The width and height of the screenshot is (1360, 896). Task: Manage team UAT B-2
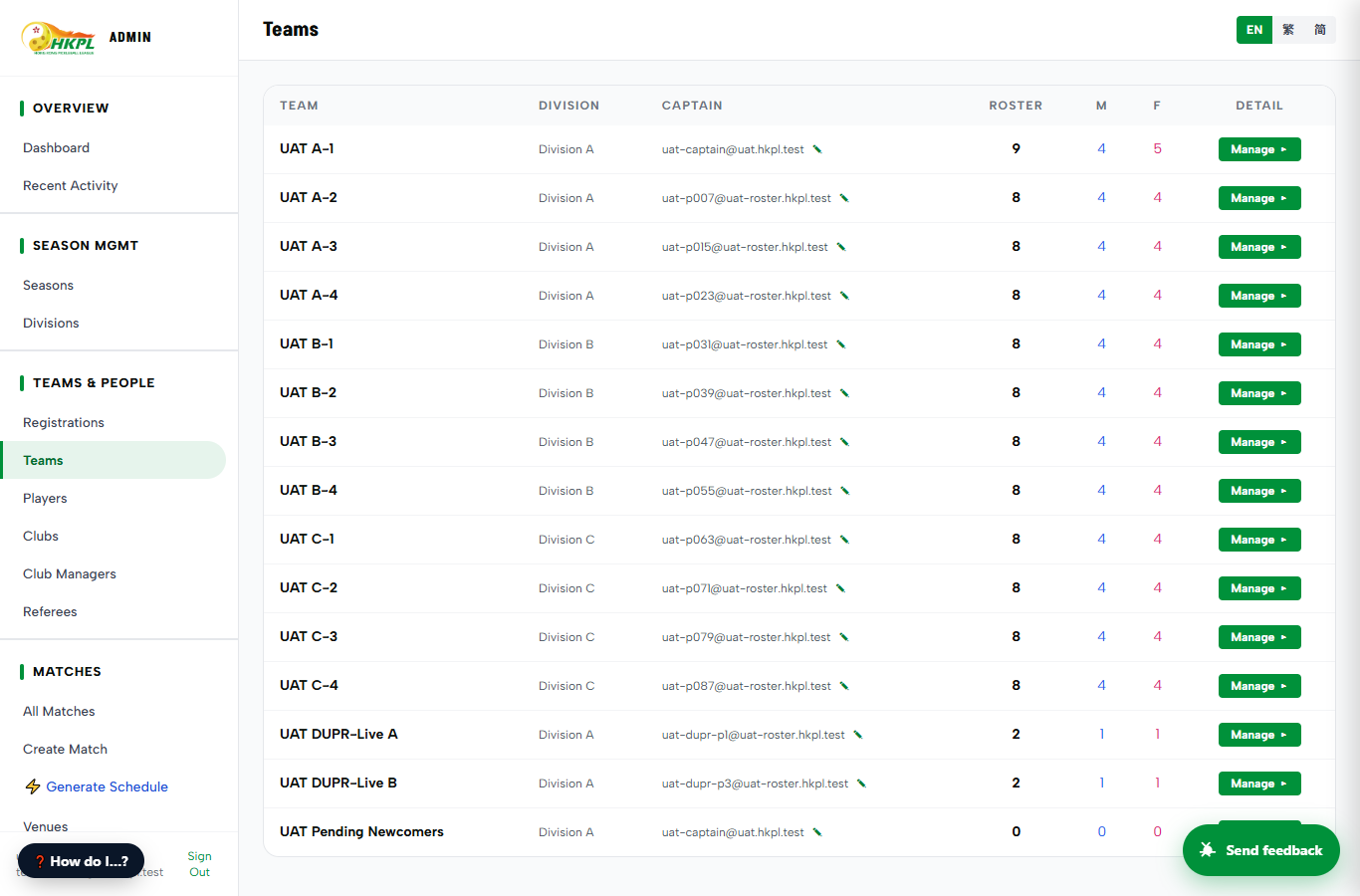click(x=1259, y=393)
